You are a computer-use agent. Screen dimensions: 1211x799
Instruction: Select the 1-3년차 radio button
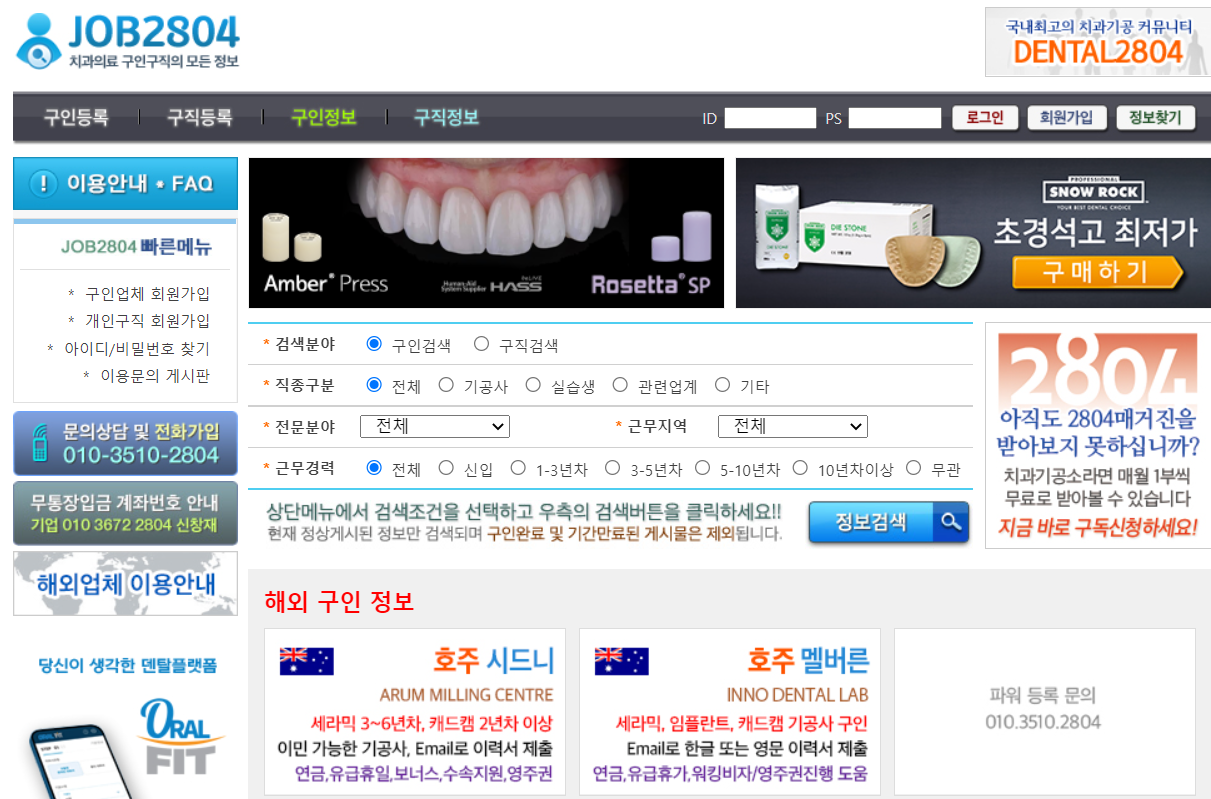coord(518,467)
